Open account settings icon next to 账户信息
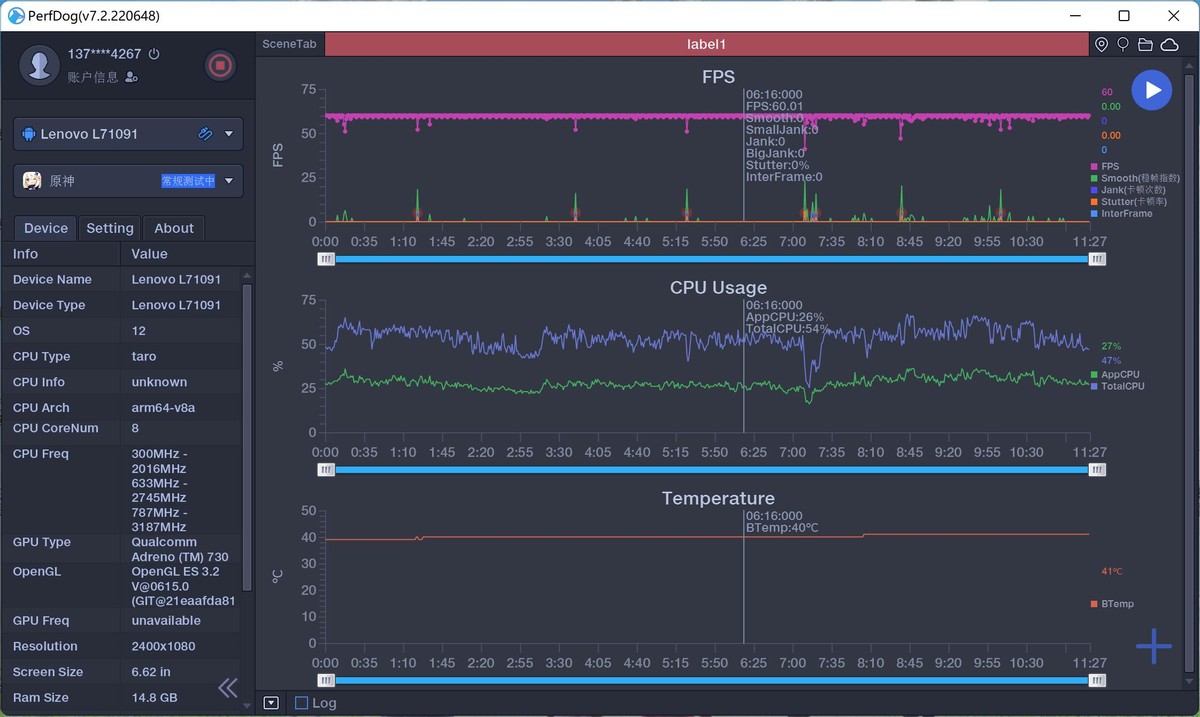 132,77
